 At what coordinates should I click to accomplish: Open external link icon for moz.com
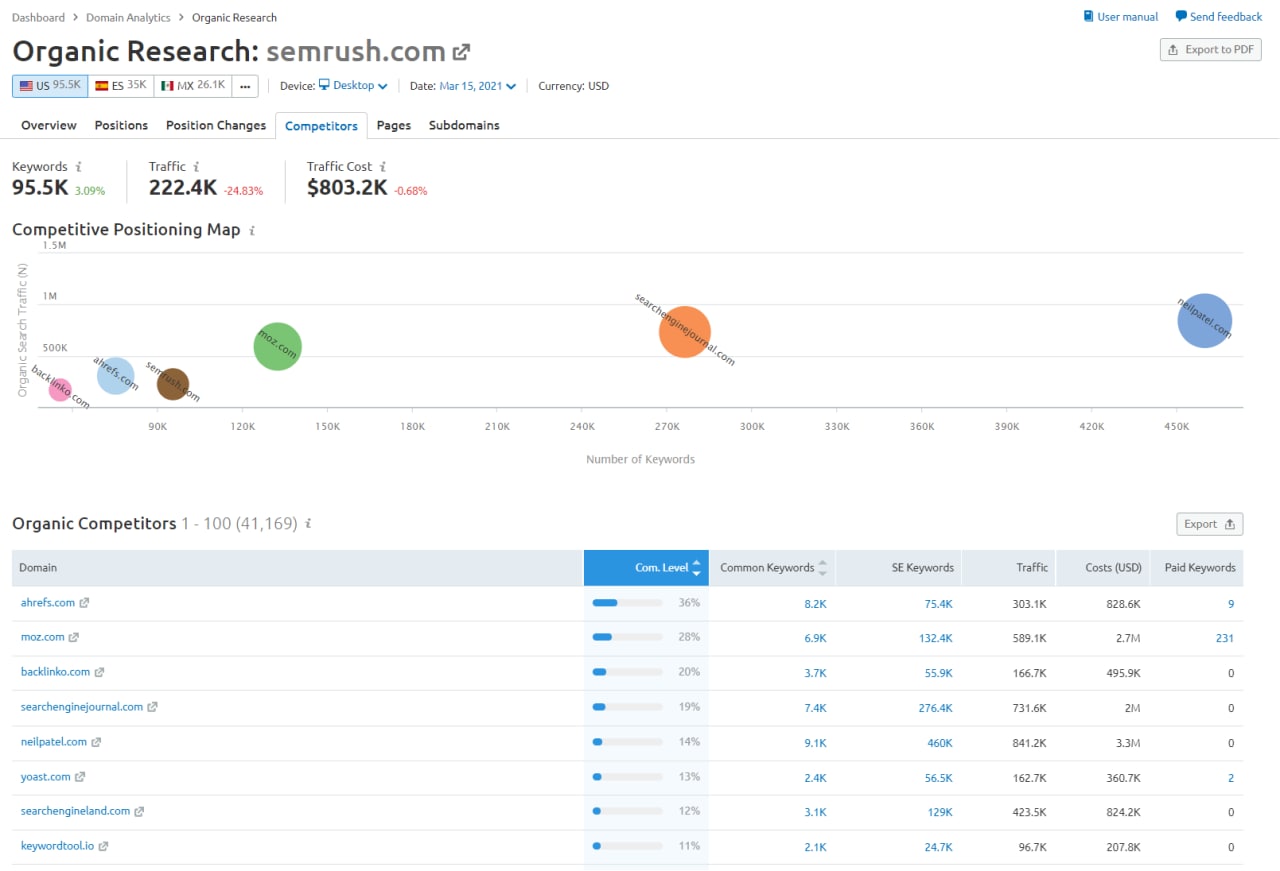(74, 638)
